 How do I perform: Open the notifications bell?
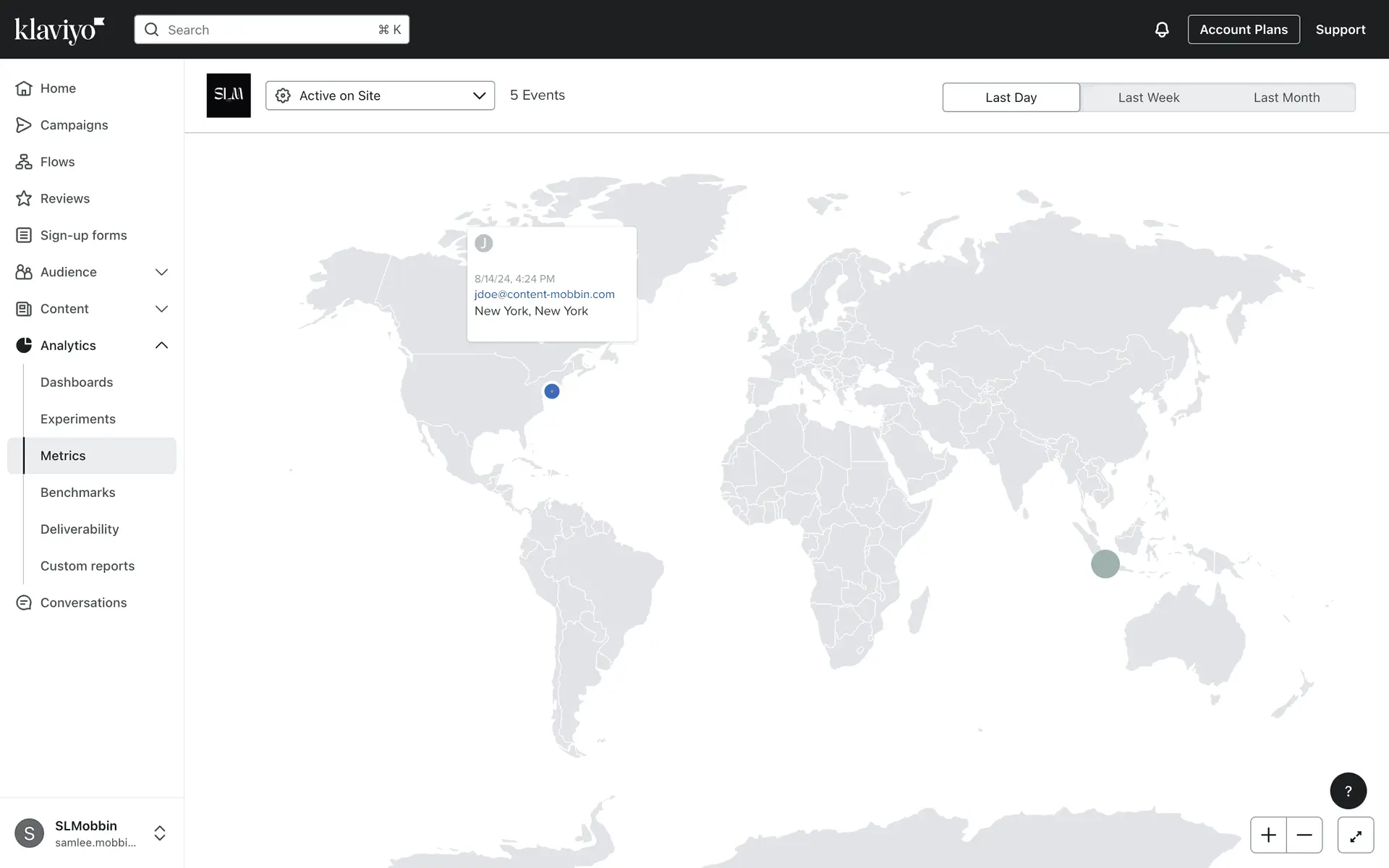[x=1161, y=30]
